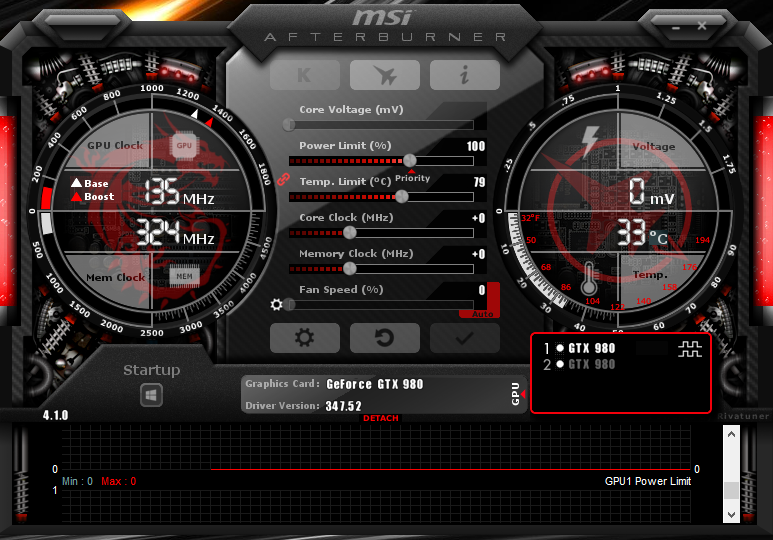Click the sync waveform icon beside GTX 980
This screenshot has width=773, height=540.
pos(690,349)
